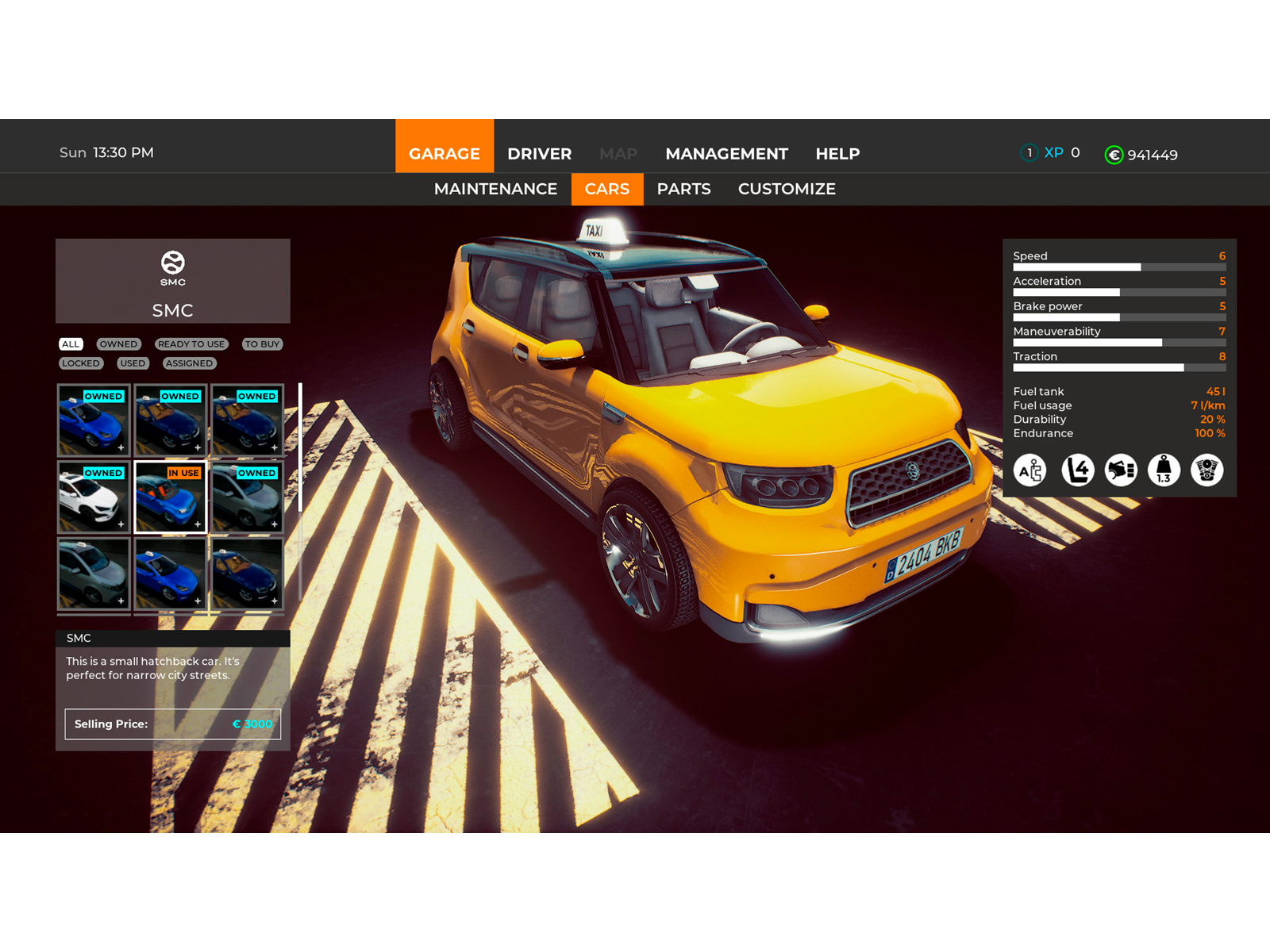Viewport: 1270px width, 952px height.
Task: Click the engine icon in the stats panel
Action: point(1206,470)
